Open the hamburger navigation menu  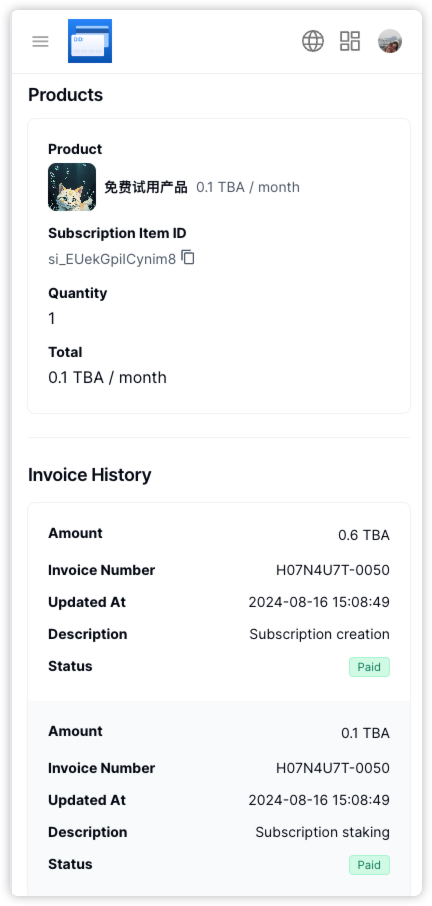pyautogui.click(x=40, y=41)
